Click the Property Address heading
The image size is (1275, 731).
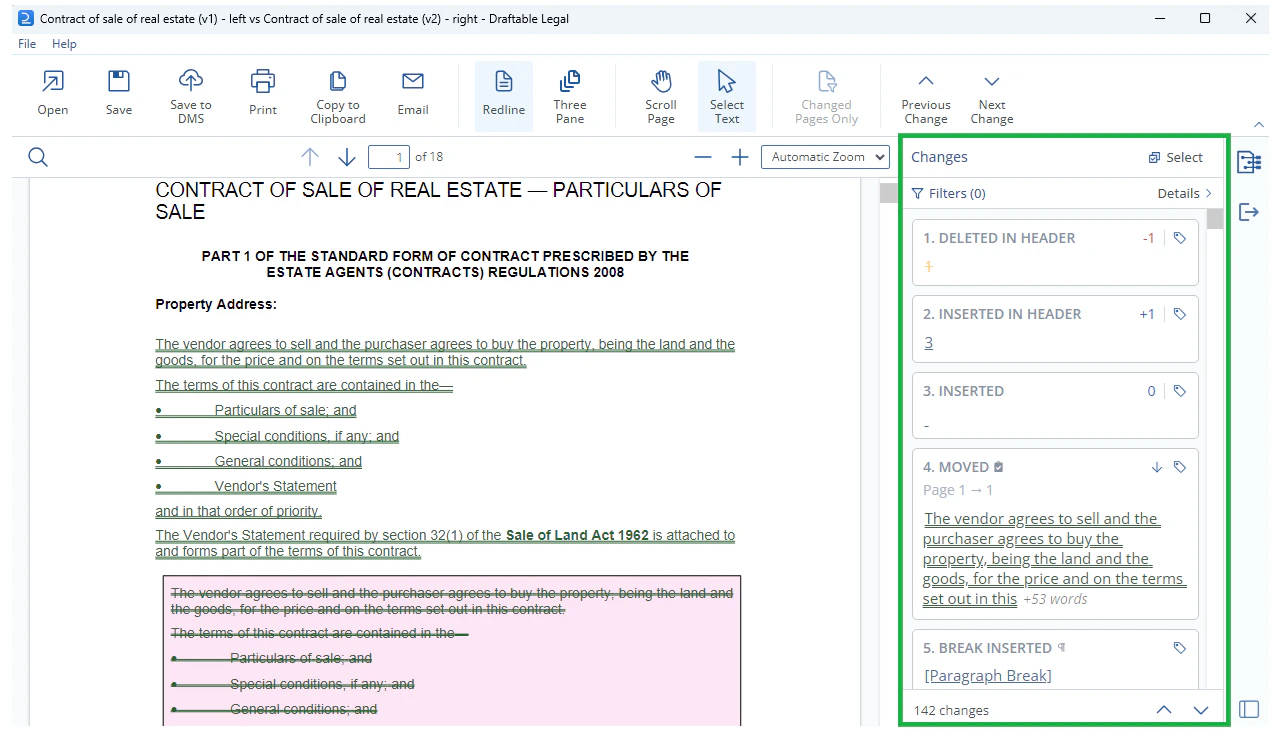pyautogui.click(x=216, y=304)
